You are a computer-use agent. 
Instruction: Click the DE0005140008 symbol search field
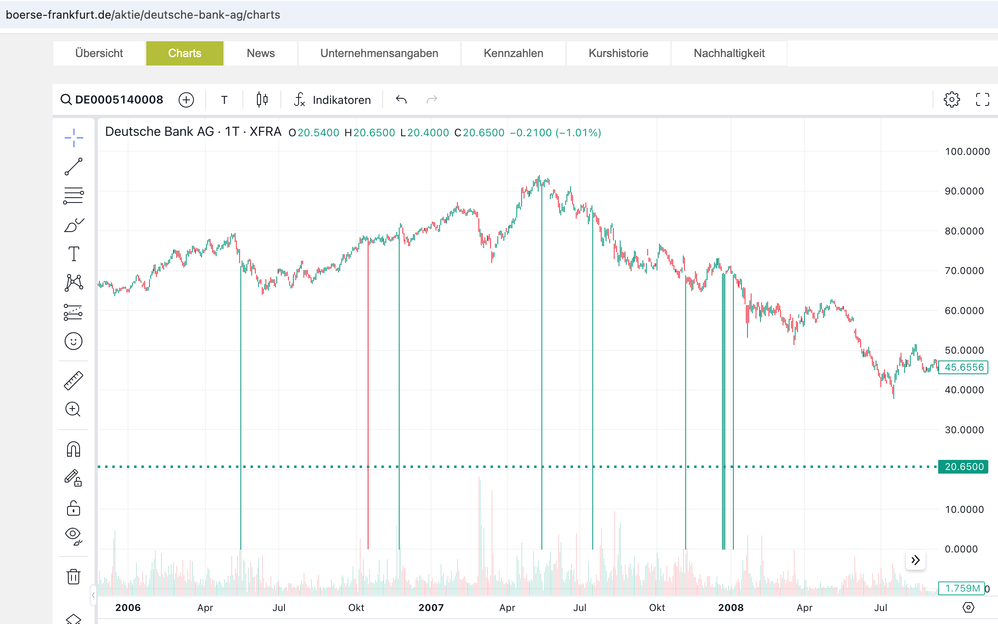click(x=112, y=99)
